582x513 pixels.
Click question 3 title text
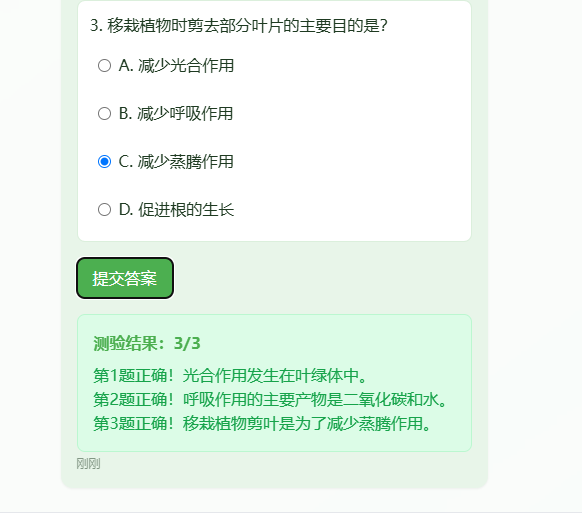pos(239,26)
